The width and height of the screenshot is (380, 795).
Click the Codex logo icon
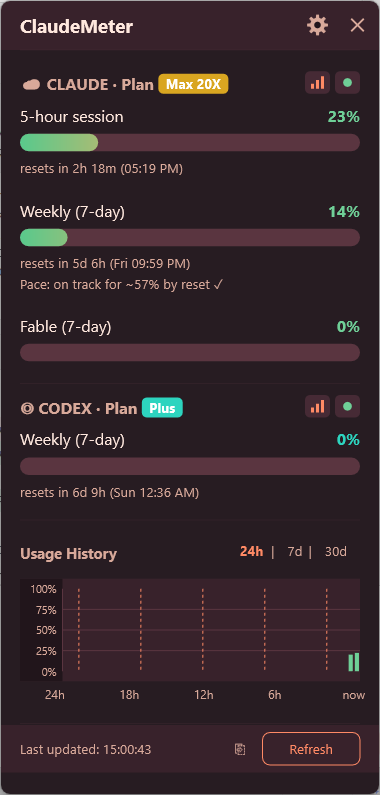(26, 409)
